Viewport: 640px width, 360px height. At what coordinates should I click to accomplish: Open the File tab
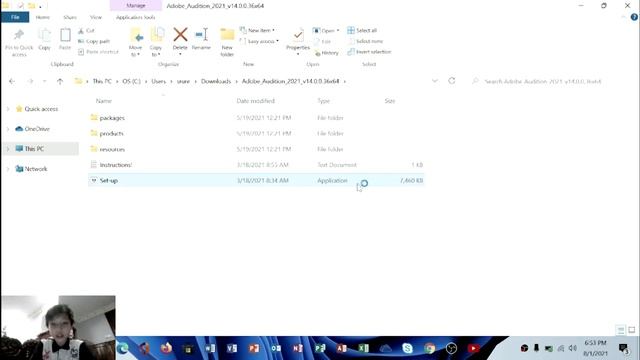tap(15, 17)
